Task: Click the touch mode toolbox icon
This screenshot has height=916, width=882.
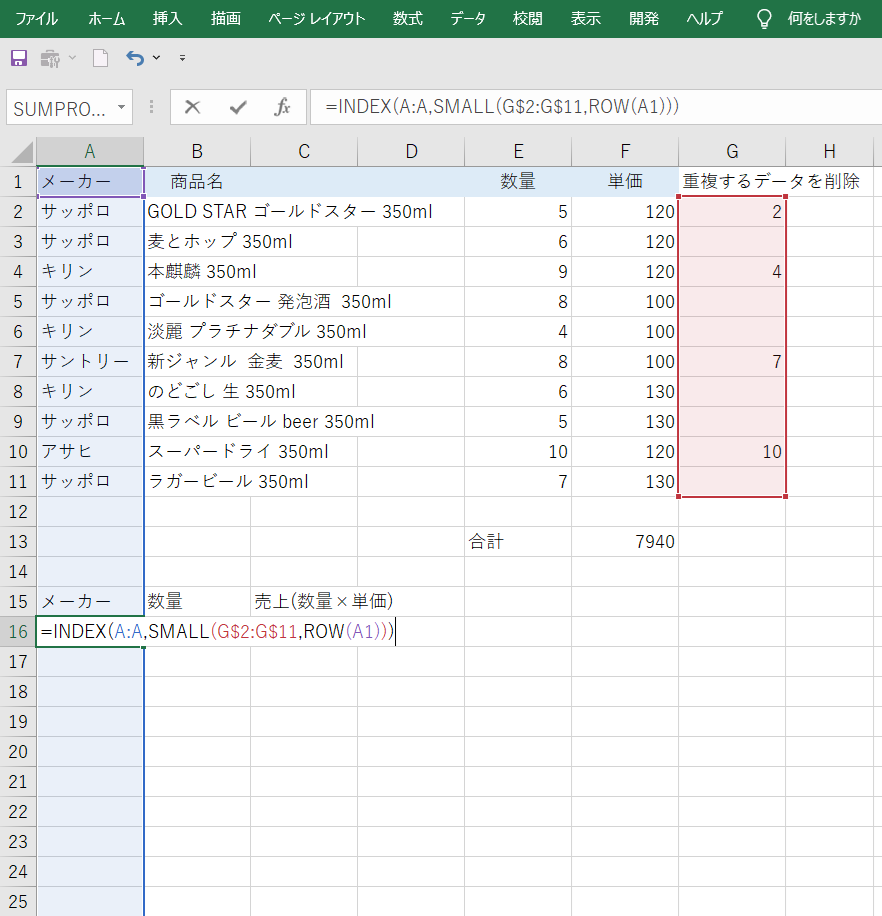Action: point(48,58)
